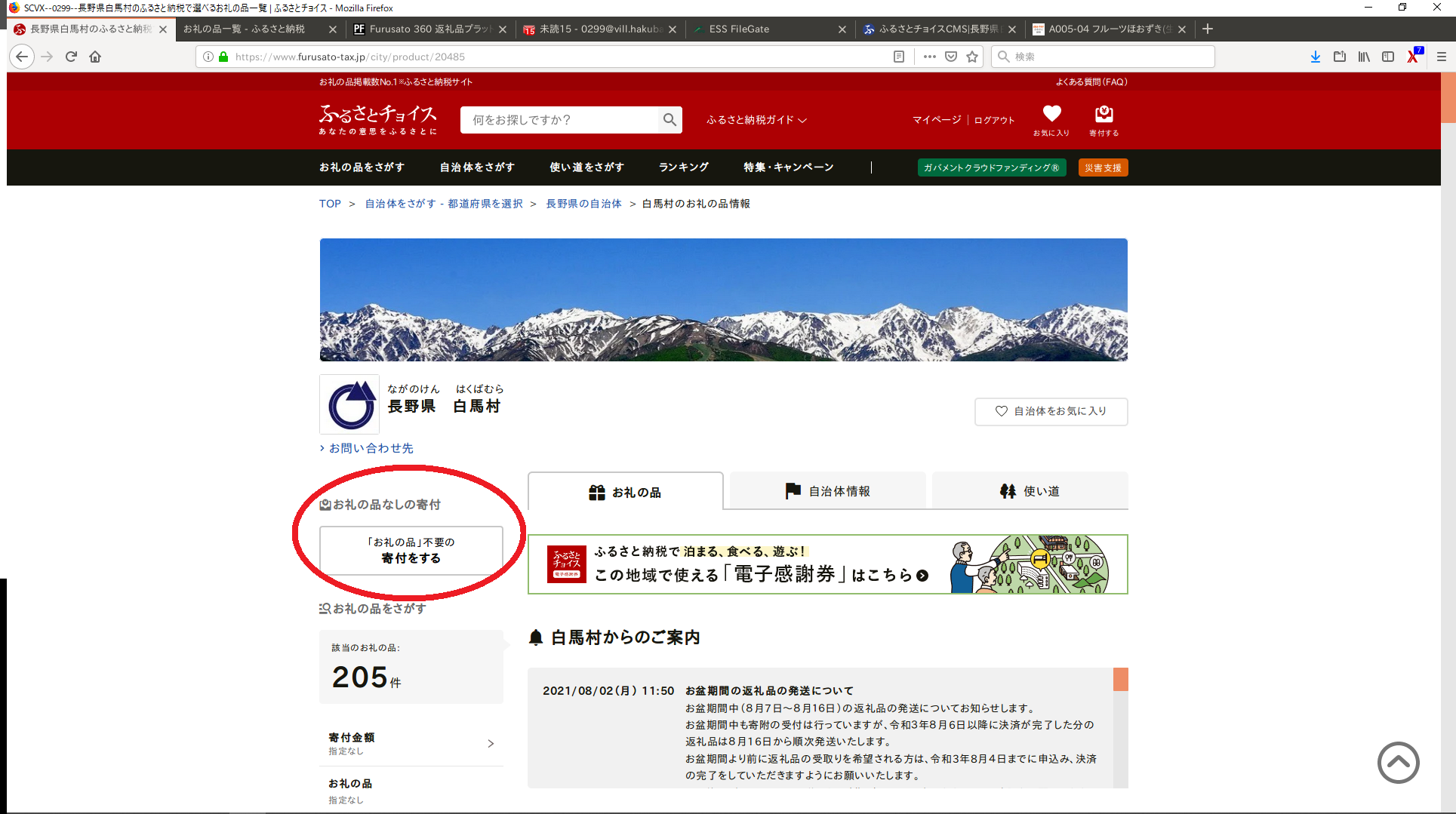Viewport: 1456px width, 814px height.
Task: Go to TOP breadcrumb link
Action: point(330,204)
